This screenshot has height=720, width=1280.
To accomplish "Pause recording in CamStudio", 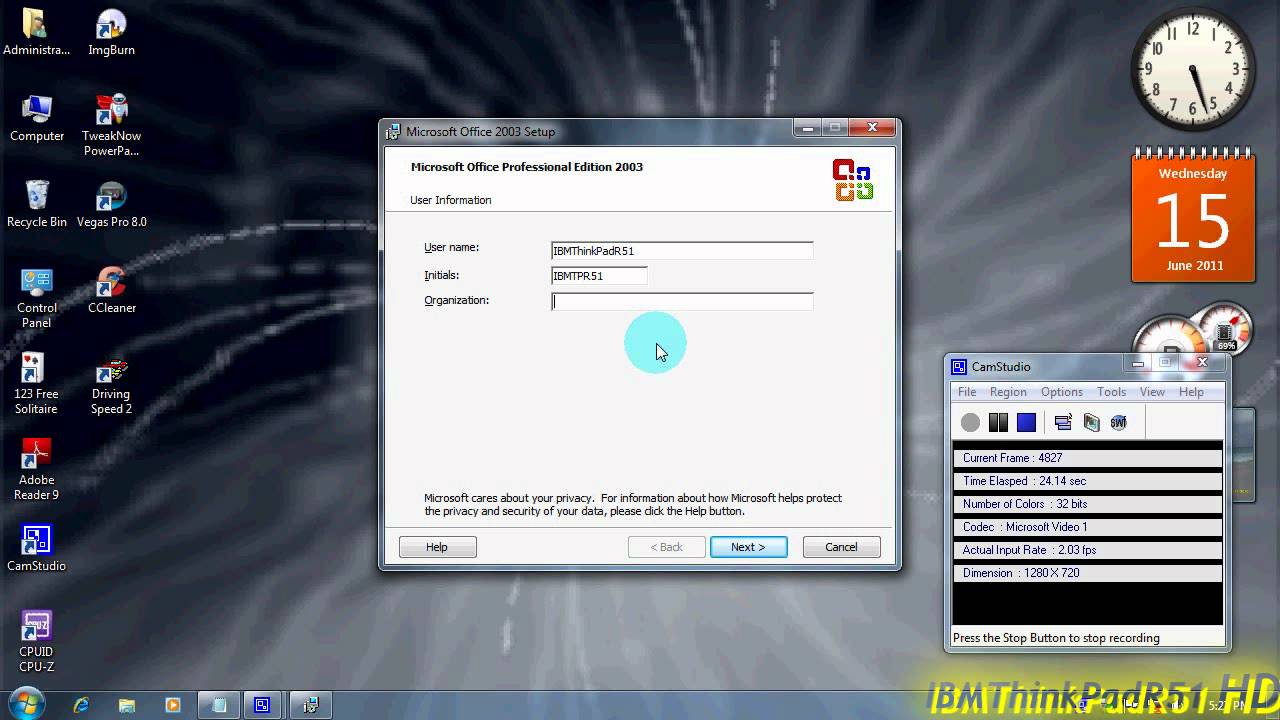I will tap(998, 423).
